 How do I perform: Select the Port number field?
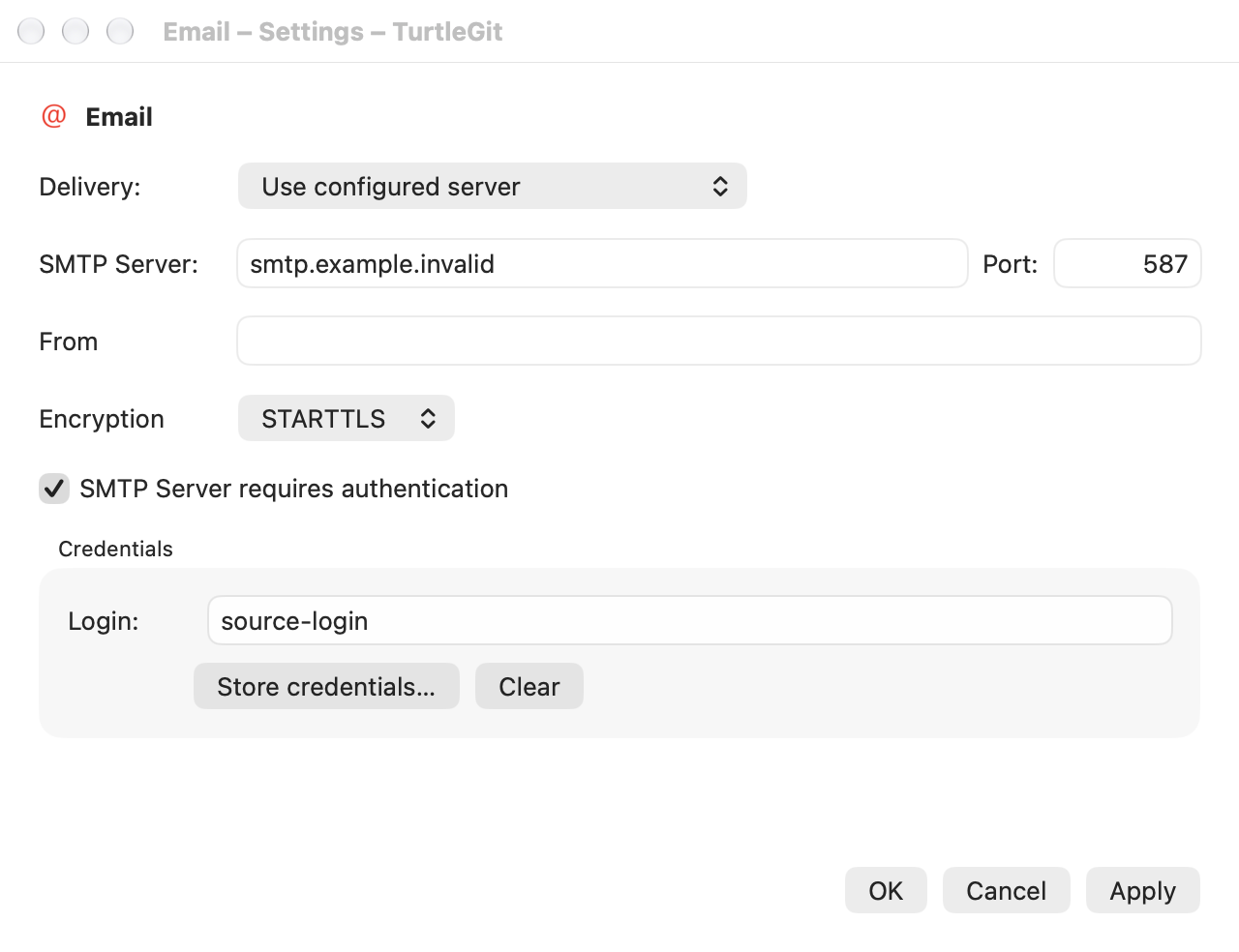[1128, 263]
